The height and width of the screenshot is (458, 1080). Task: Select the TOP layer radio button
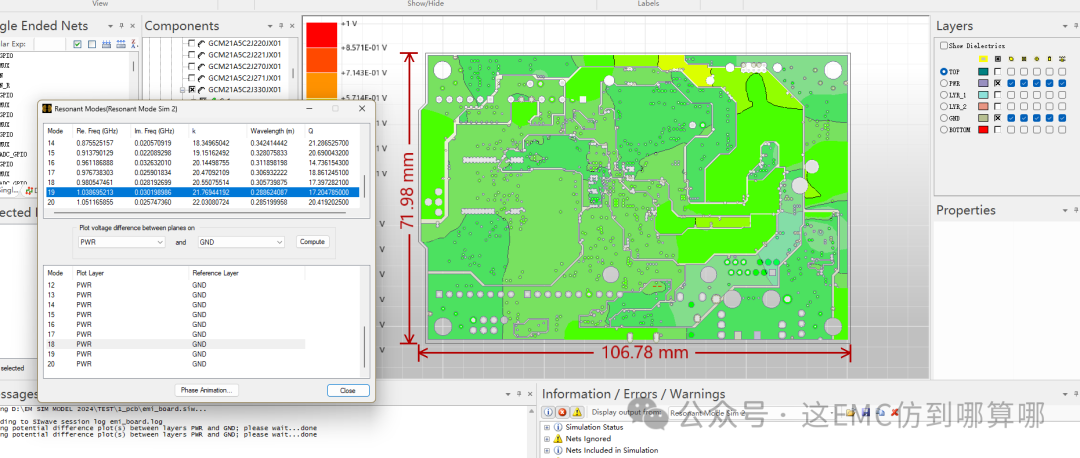click(944, 72)
